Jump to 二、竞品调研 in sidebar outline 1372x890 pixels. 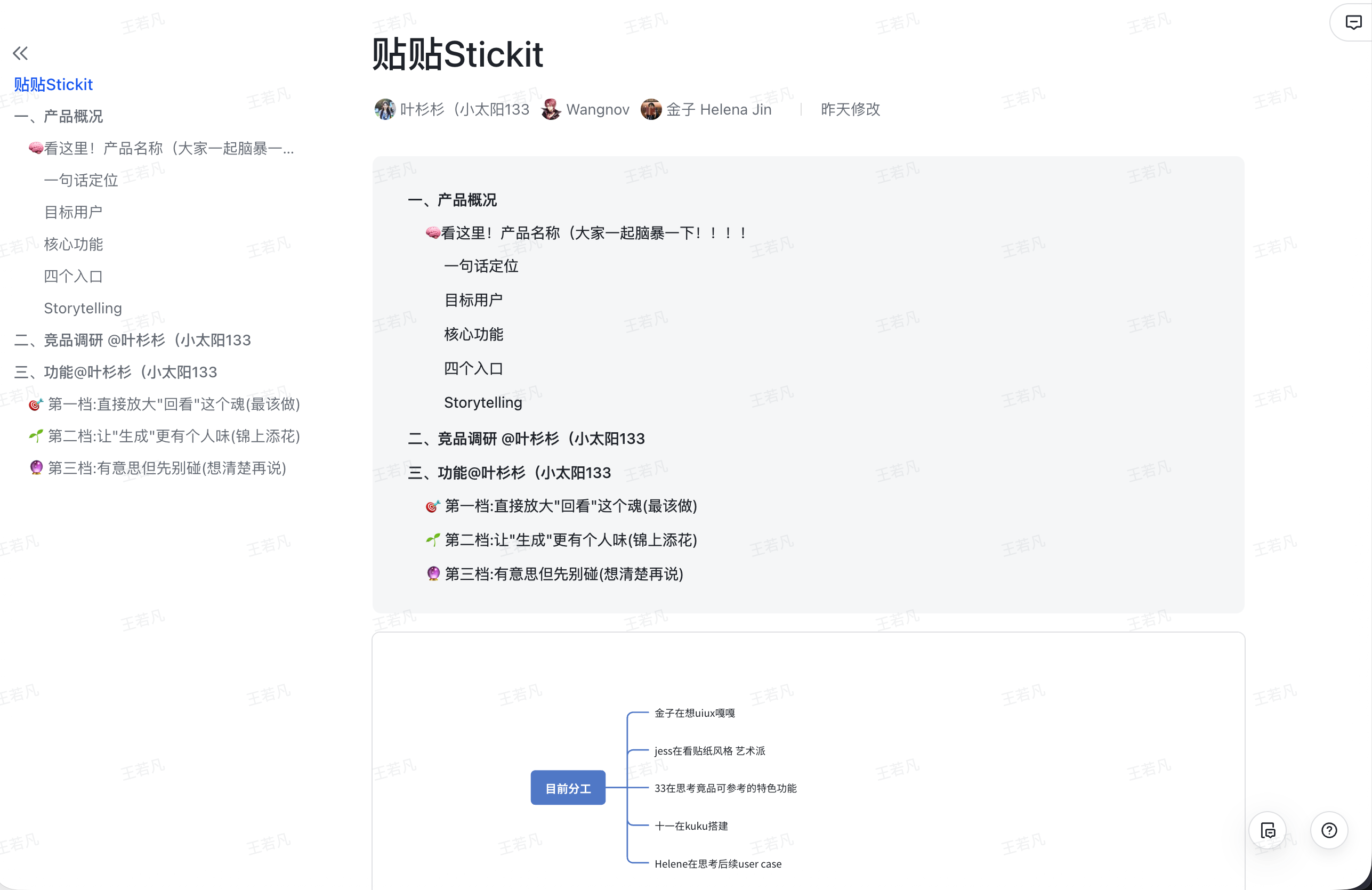click(133, 340)
